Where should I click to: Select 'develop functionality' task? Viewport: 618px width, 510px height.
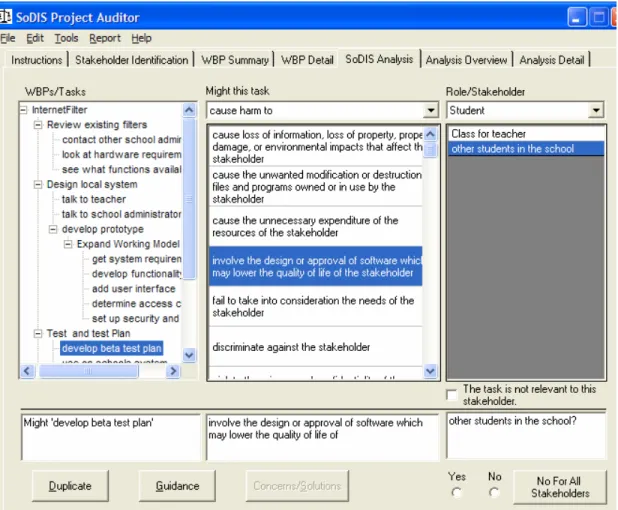(136, 274)
